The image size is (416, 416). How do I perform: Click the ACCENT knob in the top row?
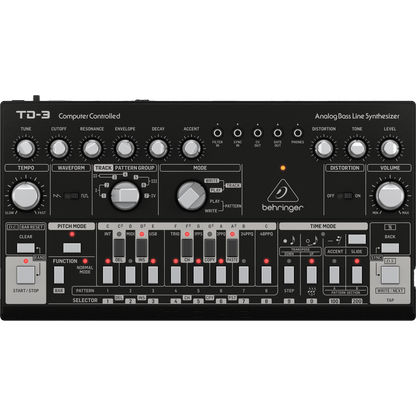(x=191, y=148)
